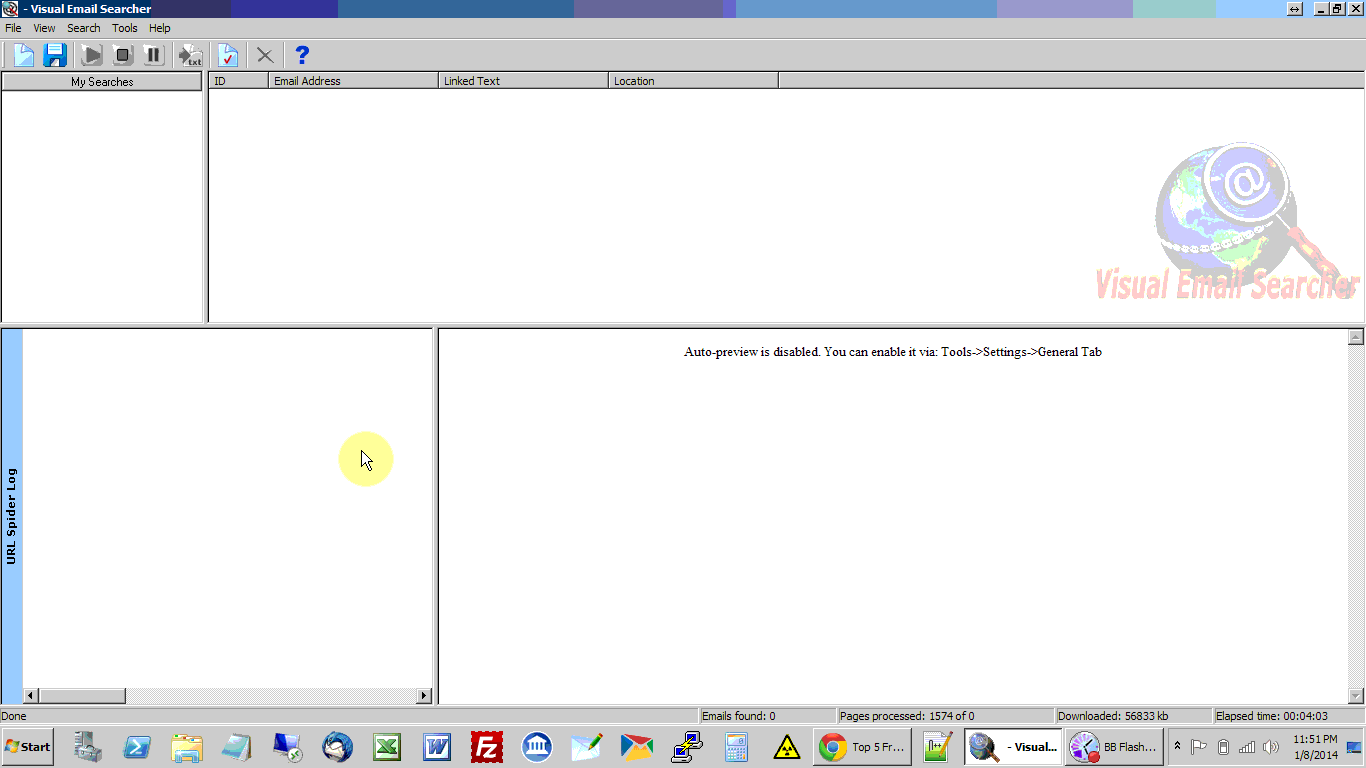
Task: Open Server Manager from the taskbar
Action: point(88,747)
